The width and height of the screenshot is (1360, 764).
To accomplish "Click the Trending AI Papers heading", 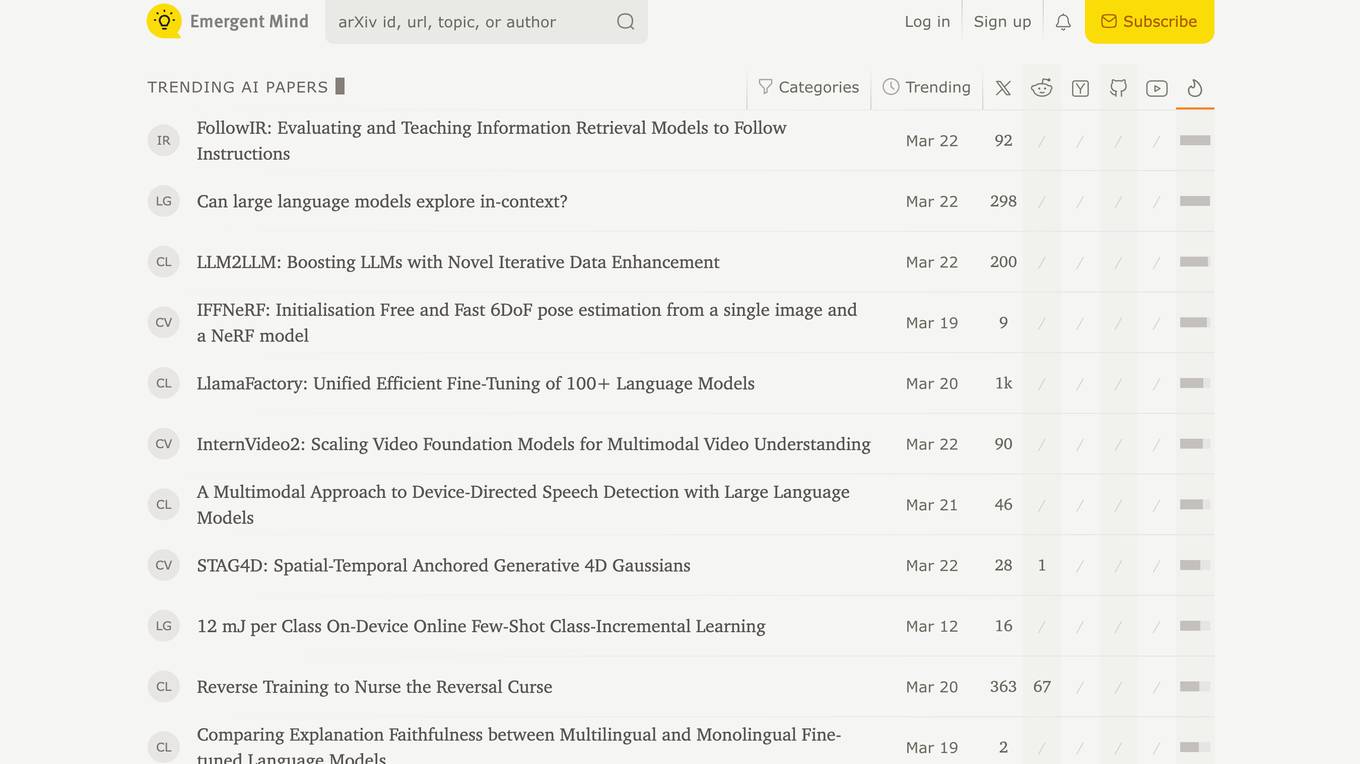I will tap(238, 87).
